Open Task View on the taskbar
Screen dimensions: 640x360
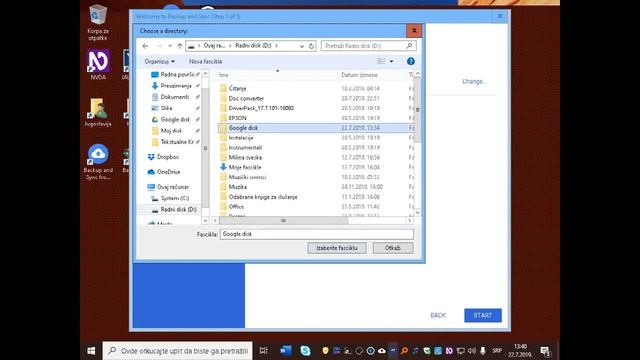264,351
